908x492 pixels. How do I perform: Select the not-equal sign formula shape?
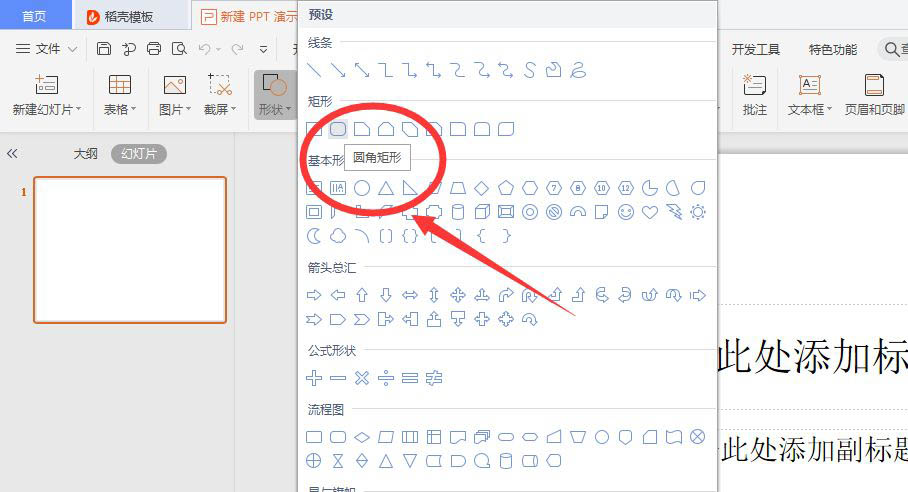click(434, 378)
